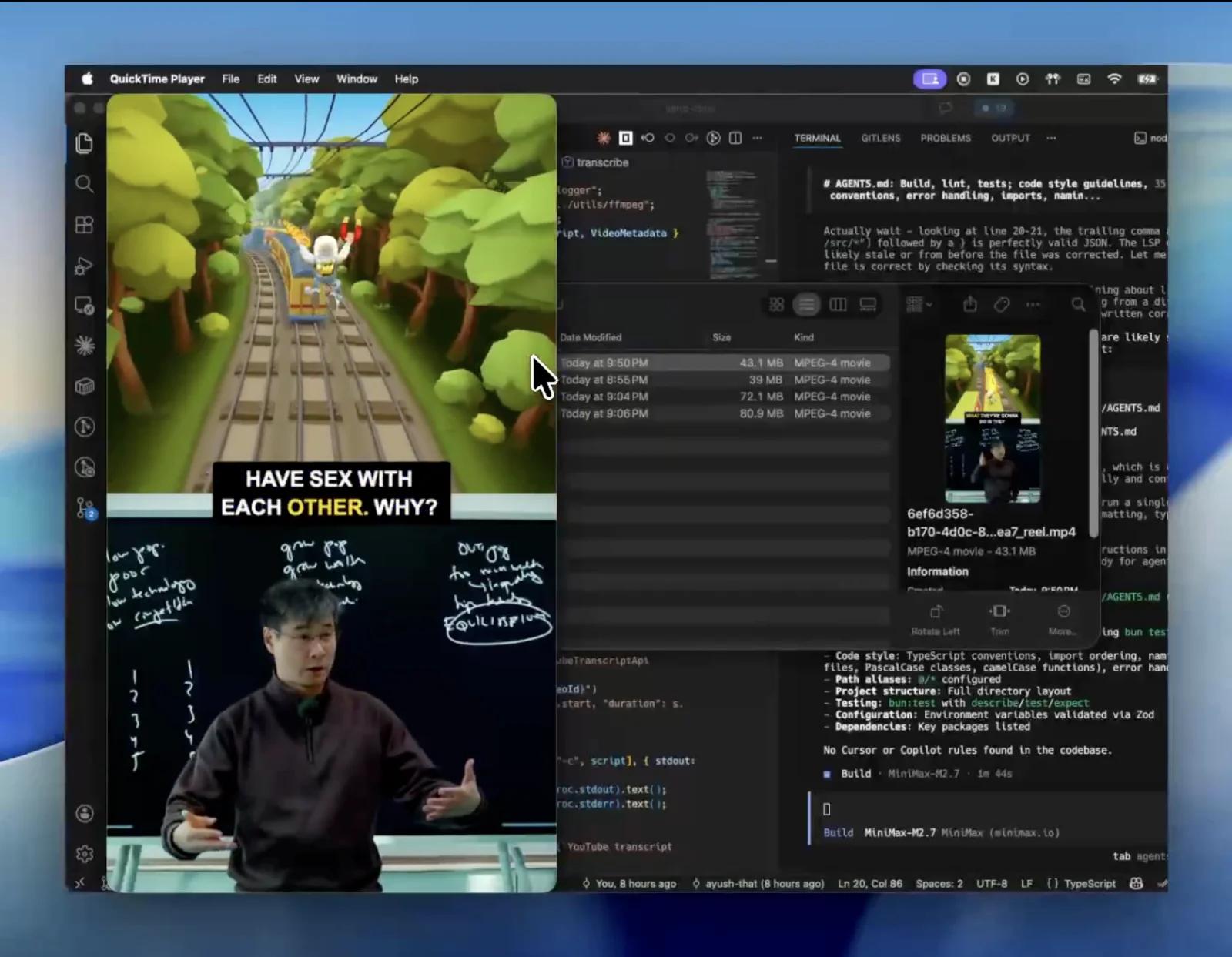Switch to the GITLENS panel tab
Screen dimensions: 1232x957
(x=881, y=138)
